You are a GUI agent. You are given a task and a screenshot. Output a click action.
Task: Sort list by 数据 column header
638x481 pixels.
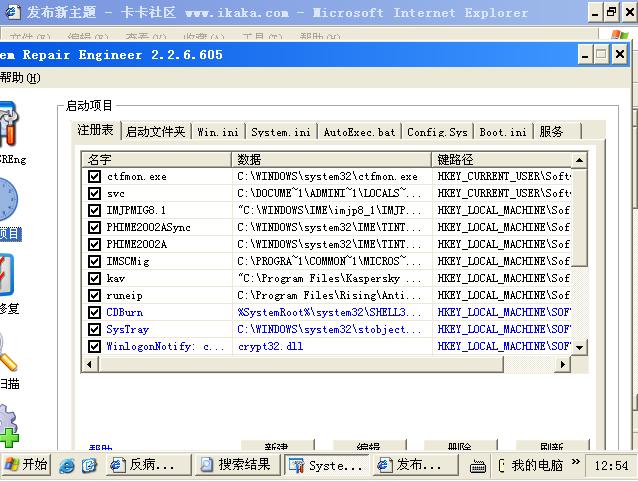pyautogui.click(x=331, y=160)
